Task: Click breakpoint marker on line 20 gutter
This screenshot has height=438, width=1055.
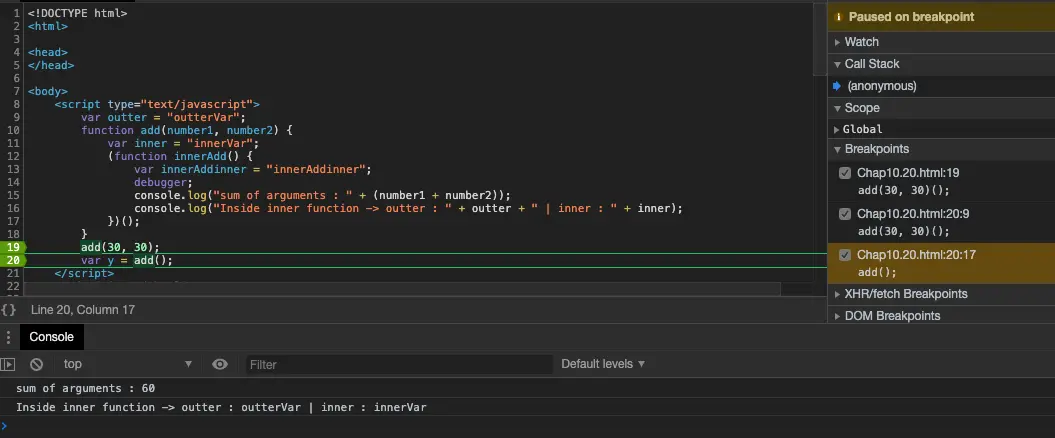Action: point(13,260)
